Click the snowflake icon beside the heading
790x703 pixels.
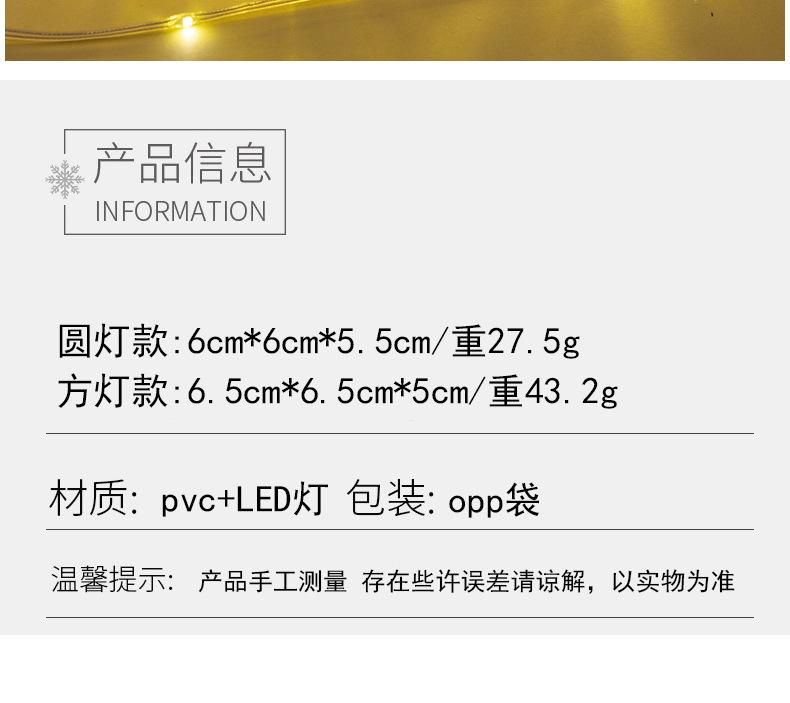[x=64, y=179]
